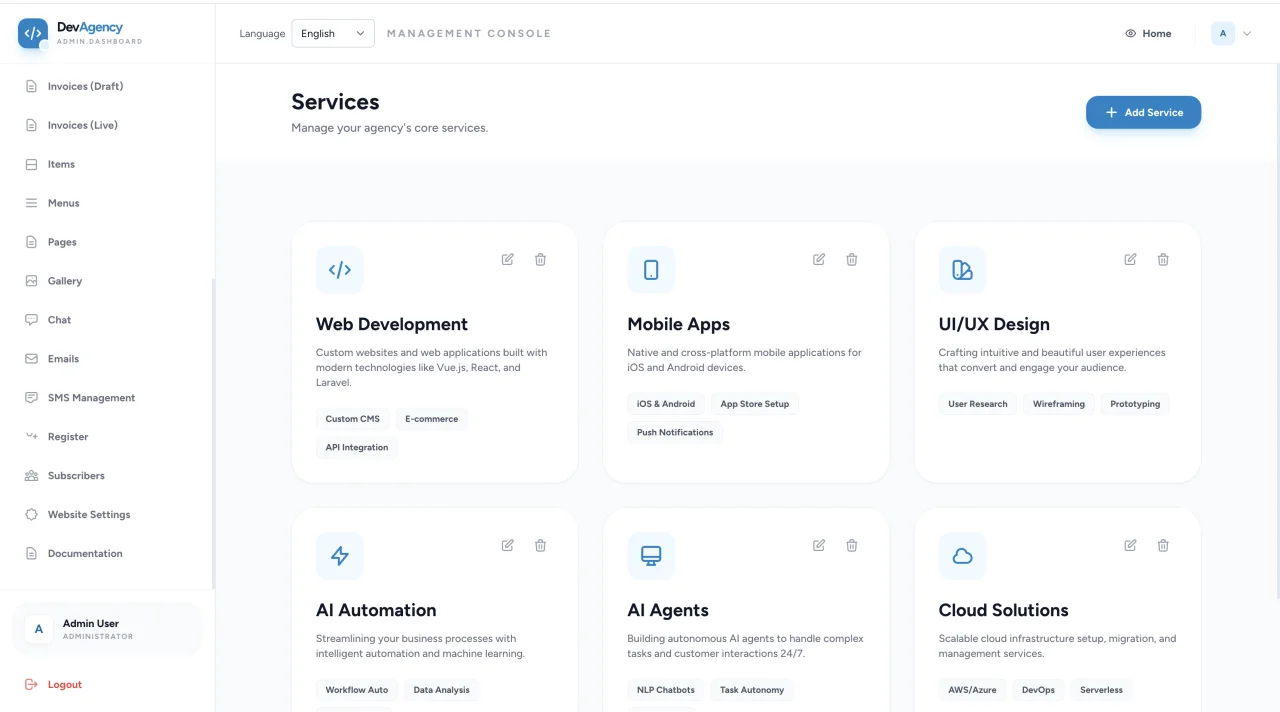Viewport: 1280px width, 712px height.
Task: Delete the AI Agents service
Action: coord(852,545)
